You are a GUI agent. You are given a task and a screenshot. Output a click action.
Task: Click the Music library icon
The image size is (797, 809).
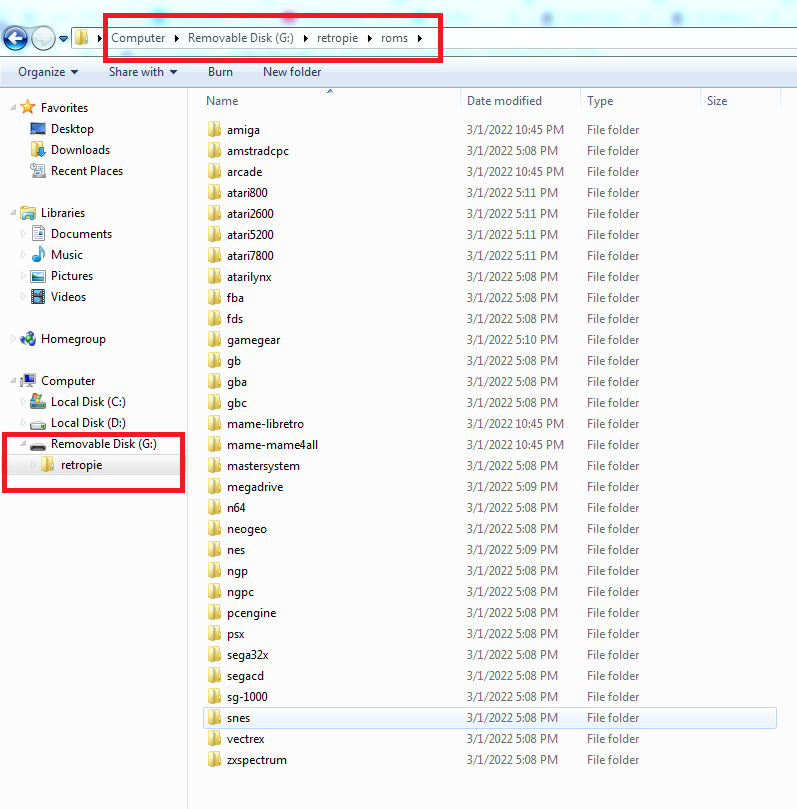pyautogui.click(x=38, y=254)
